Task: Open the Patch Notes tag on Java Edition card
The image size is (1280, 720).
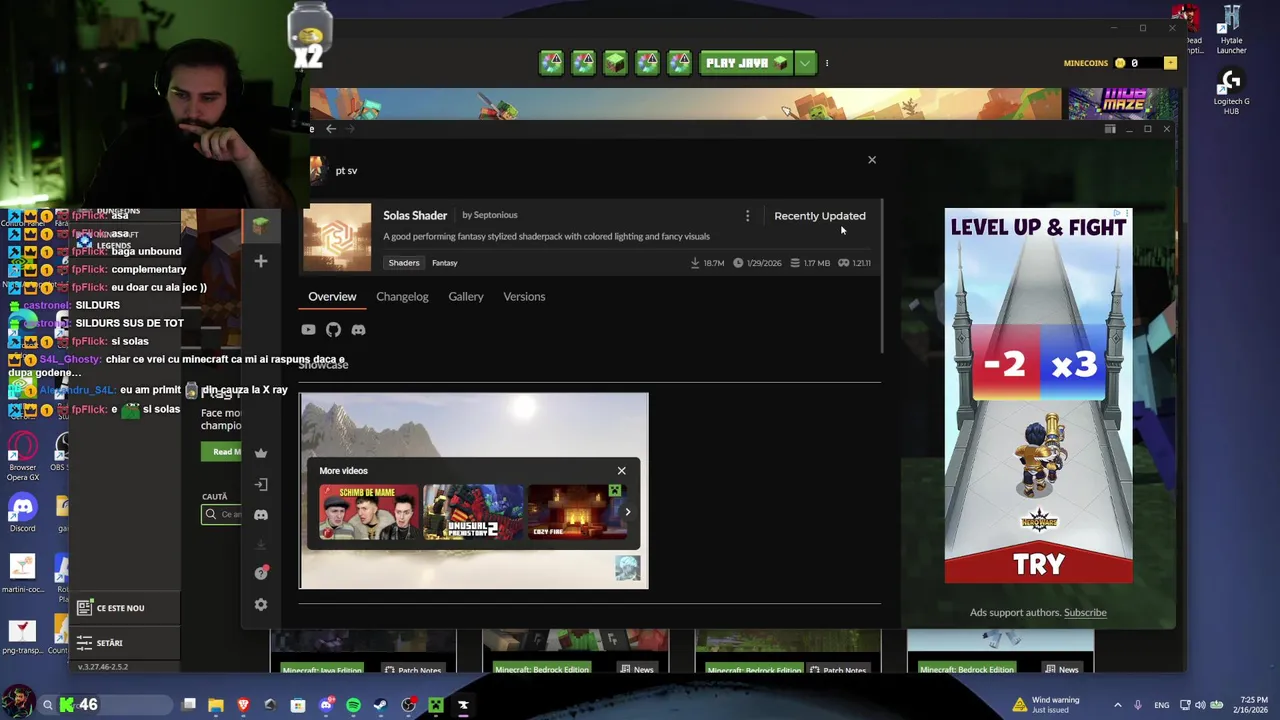Action: pyautogui.click(x=413, y=670)
